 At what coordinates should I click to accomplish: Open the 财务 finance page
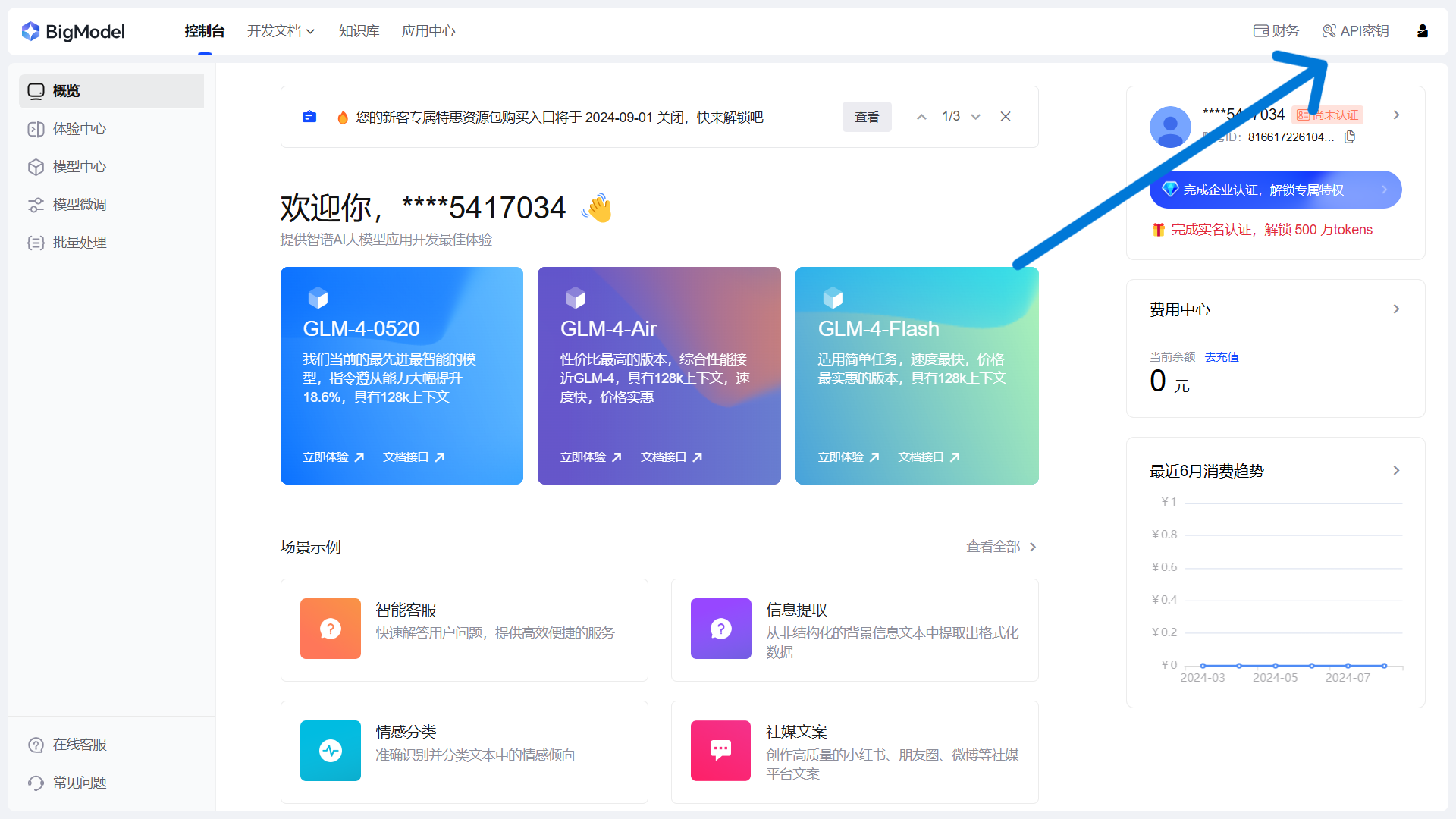pyautogui.click(x=1276, y=31)
